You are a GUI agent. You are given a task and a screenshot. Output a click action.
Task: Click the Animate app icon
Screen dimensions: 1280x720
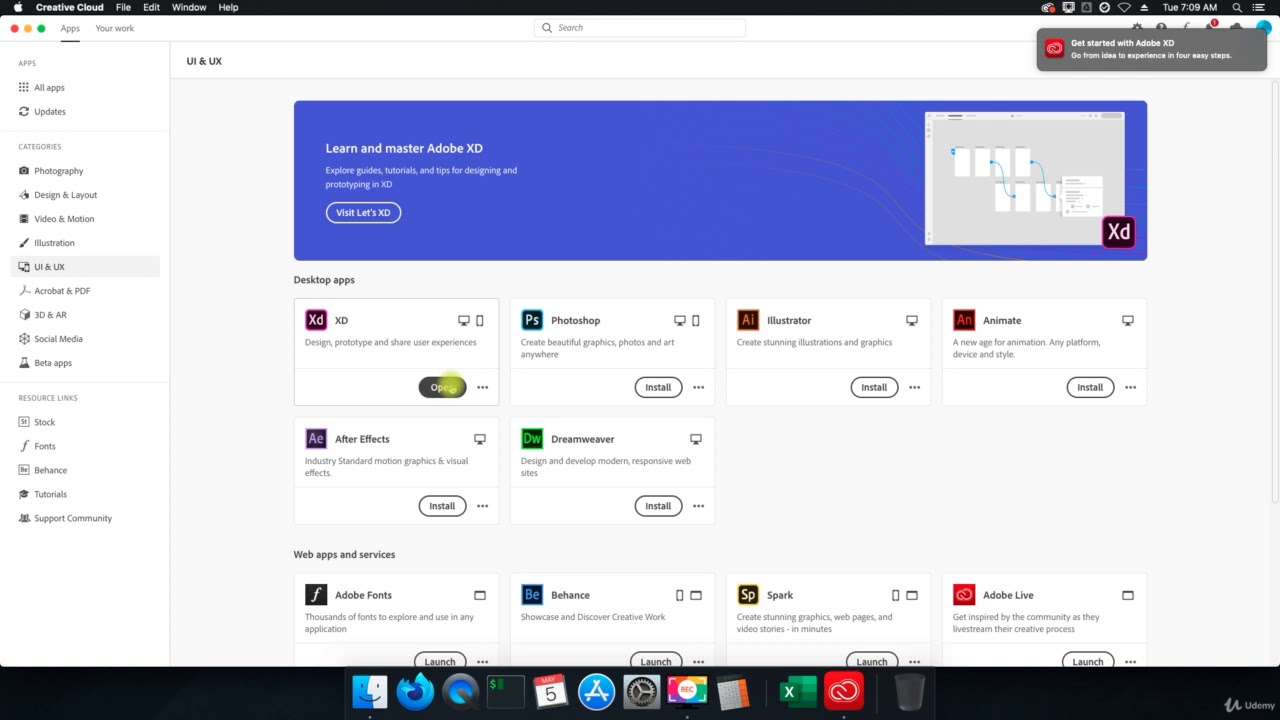[x=964, y=320]
